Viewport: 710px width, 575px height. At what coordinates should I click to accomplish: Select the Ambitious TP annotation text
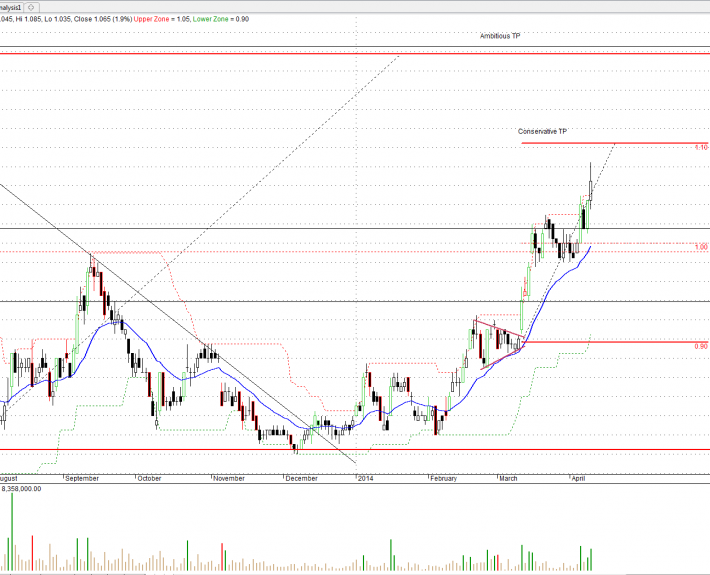coord(500,35)
